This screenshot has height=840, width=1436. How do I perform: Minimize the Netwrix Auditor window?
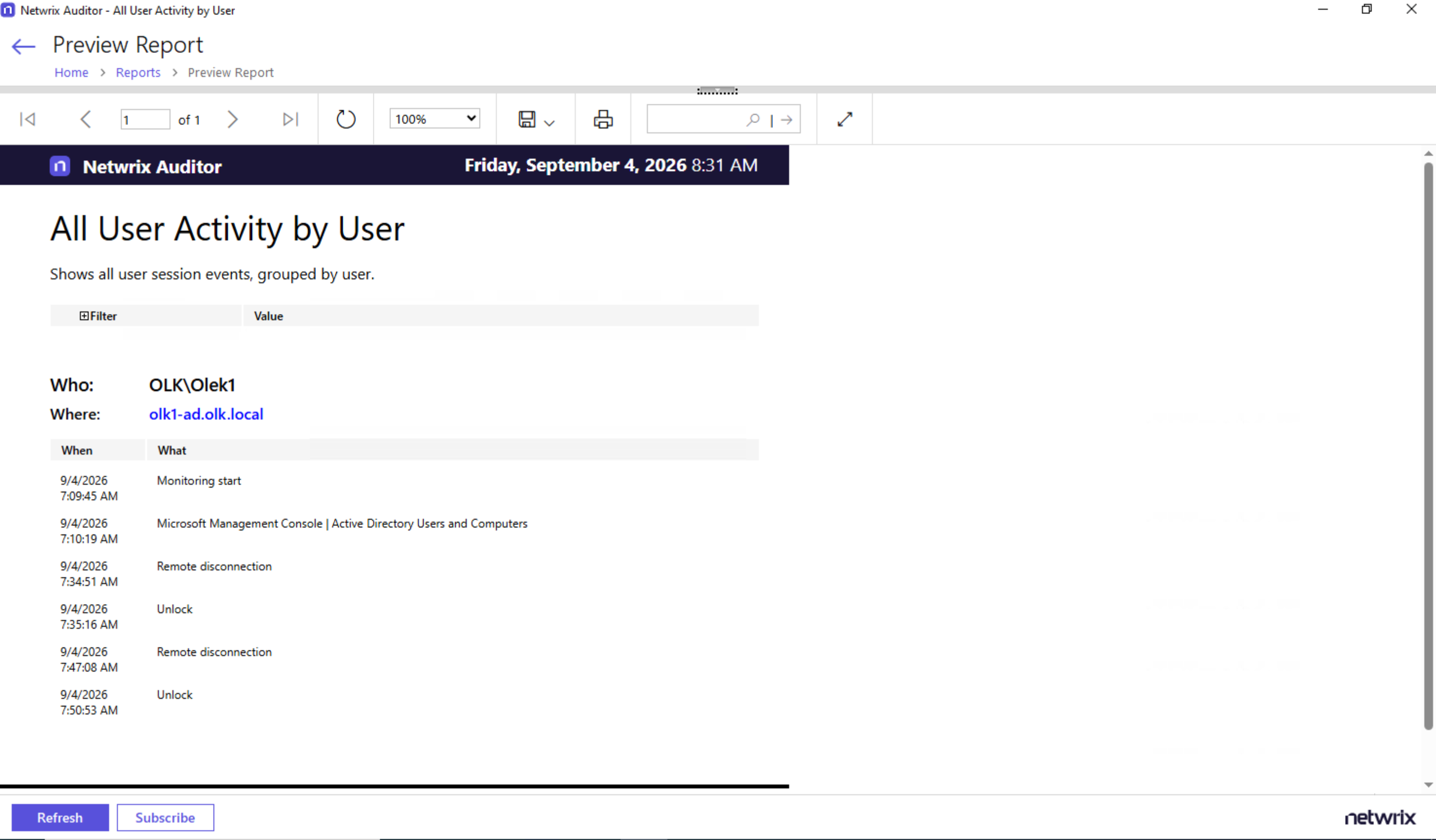[x=1323, y=9]
